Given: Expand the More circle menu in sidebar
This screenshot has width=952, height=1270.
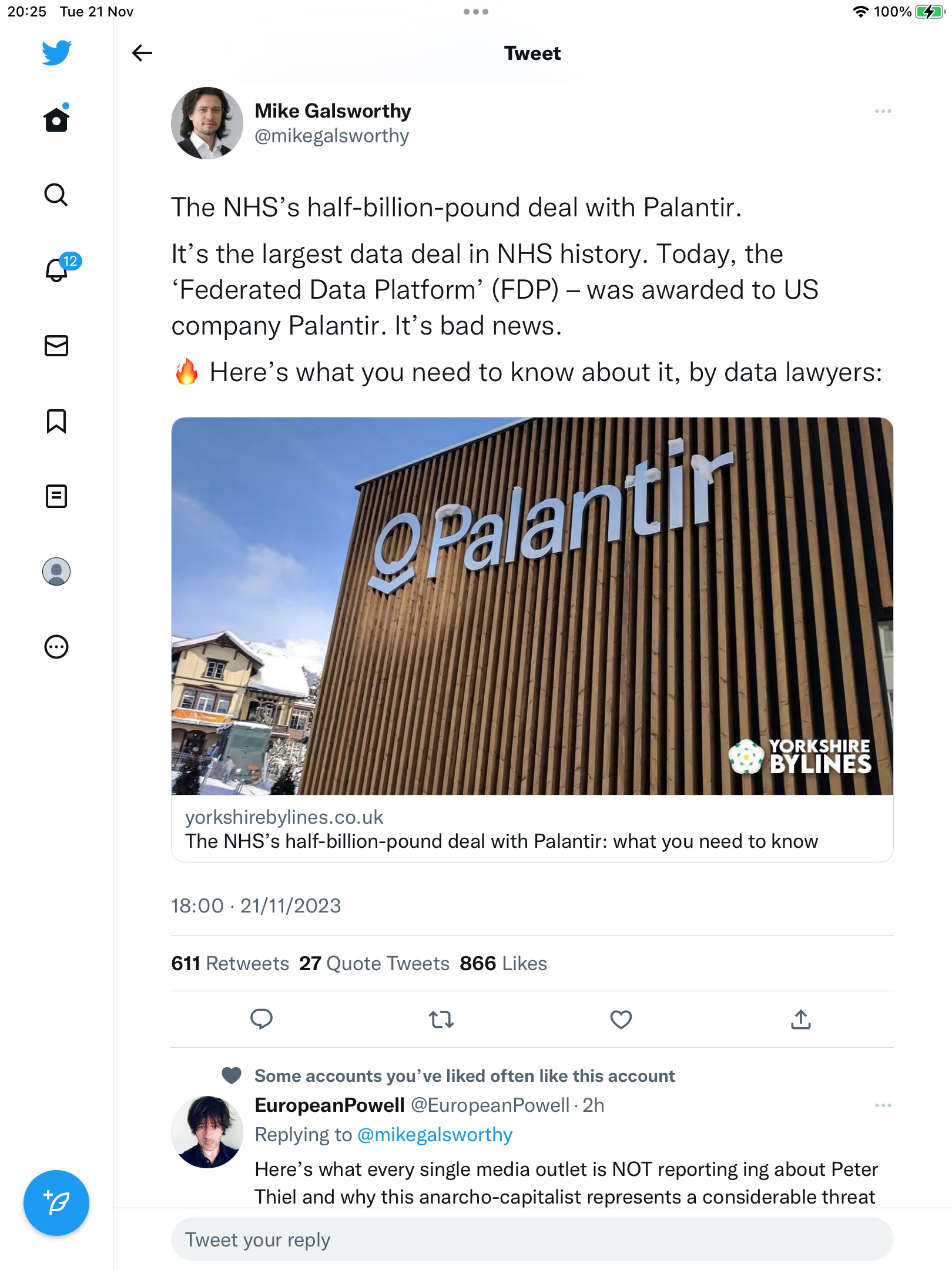Looking at the screenshot, I should (56, 647).
